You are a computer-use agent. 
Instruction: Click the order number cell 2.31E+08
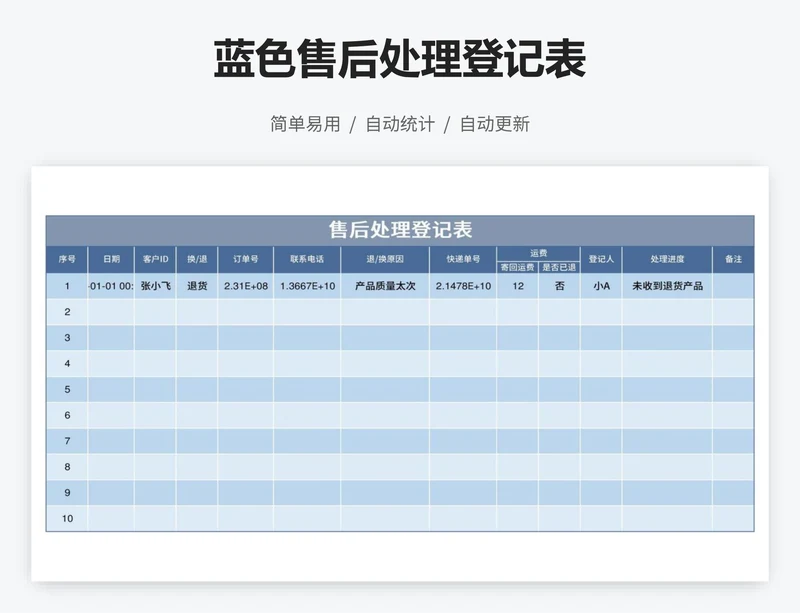(246, 286)
